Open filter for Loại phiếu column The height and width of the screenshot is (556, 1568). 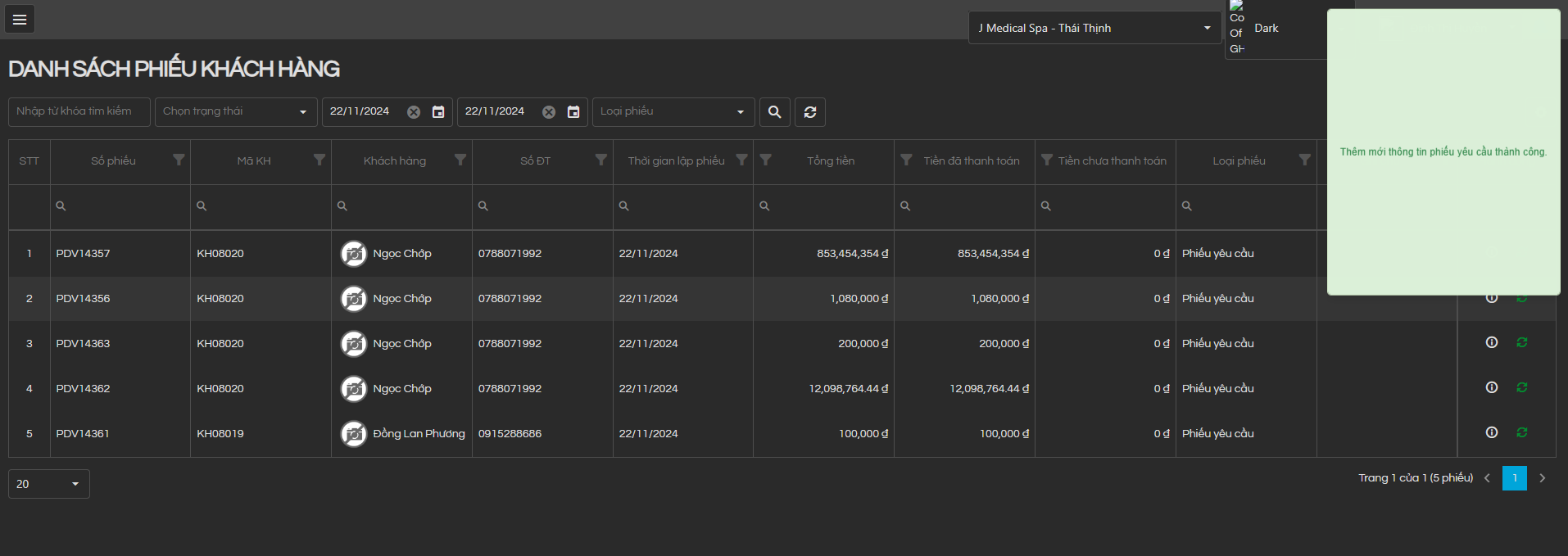point(1304,160)
